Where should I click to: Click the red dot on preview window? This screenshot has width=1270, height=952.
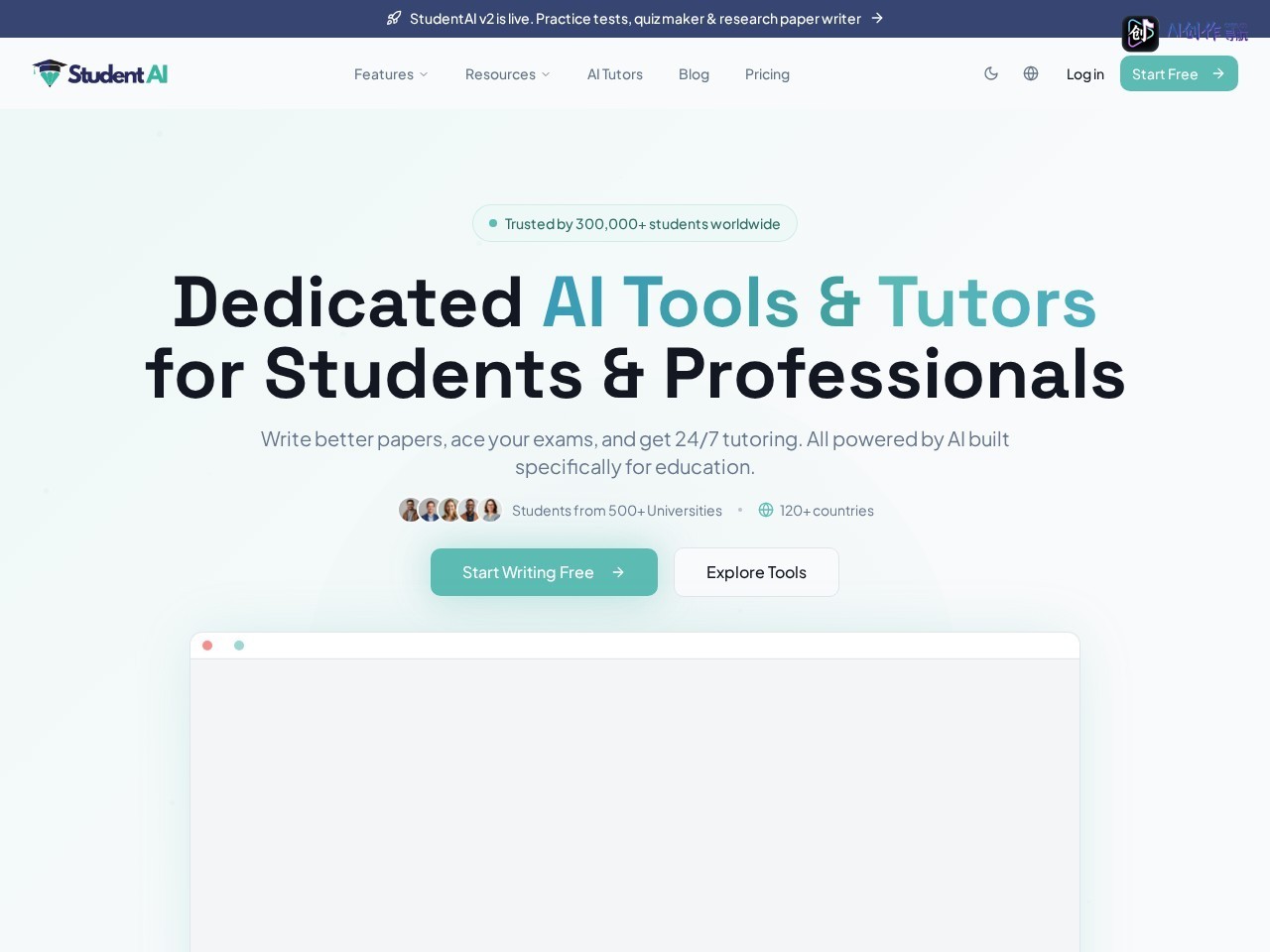coord(207,646)
